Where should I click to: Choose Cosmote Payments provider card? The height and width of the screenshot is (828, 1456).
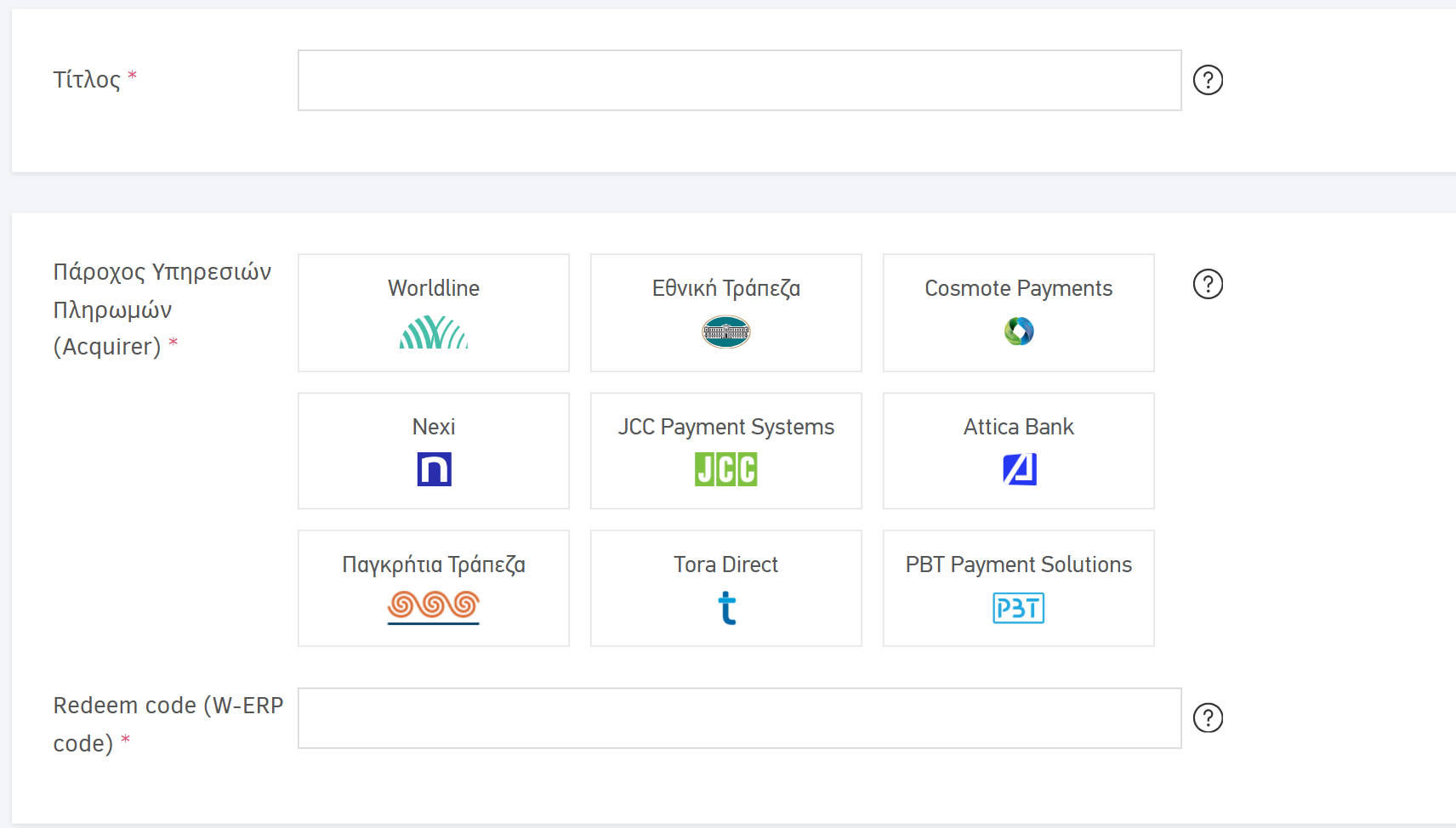1019,313
